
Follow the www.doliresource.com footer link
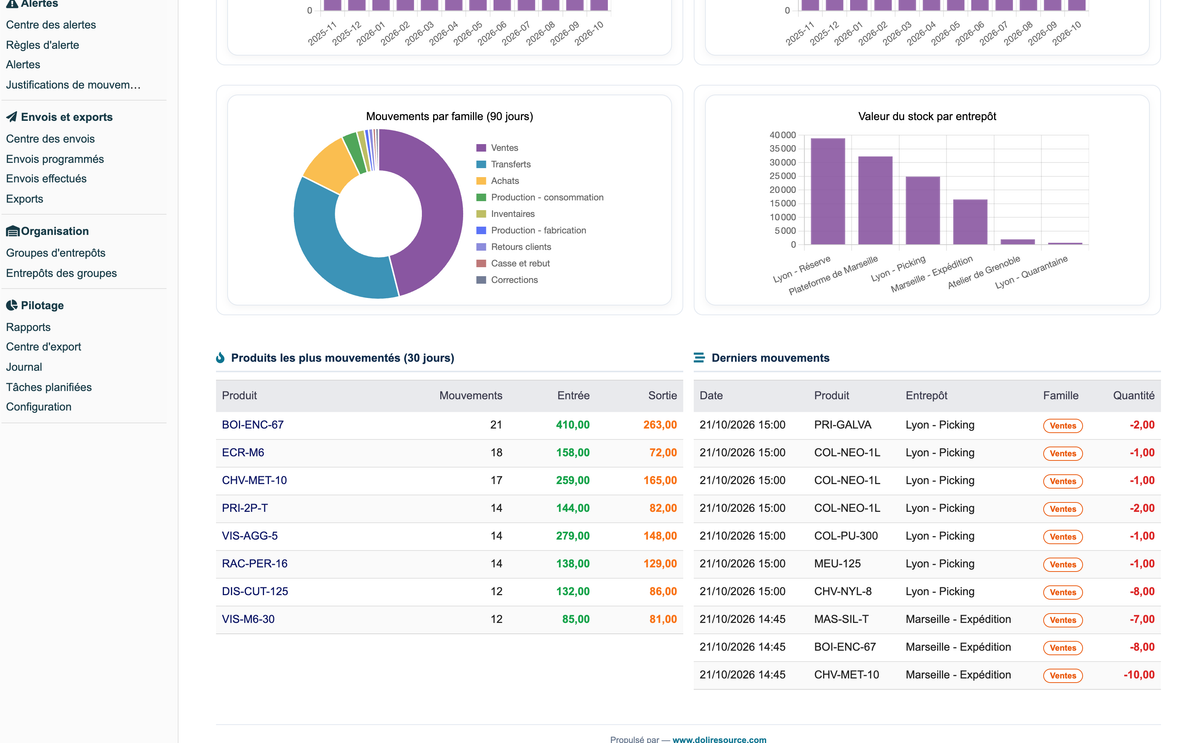coord(719,740)
